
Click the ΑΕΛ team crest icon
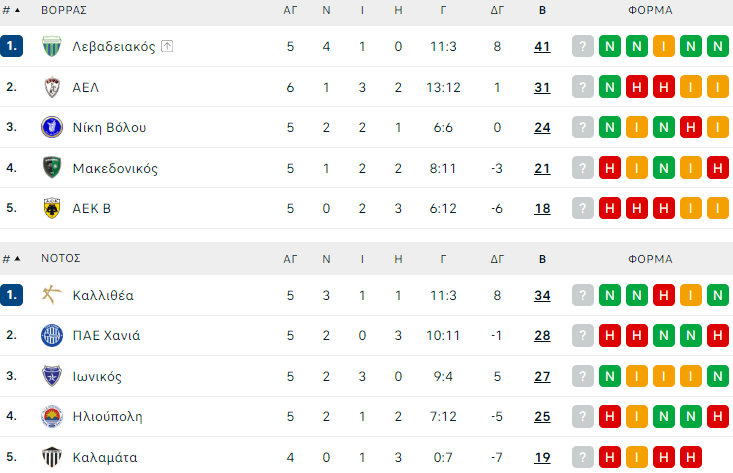click(52, 87)
